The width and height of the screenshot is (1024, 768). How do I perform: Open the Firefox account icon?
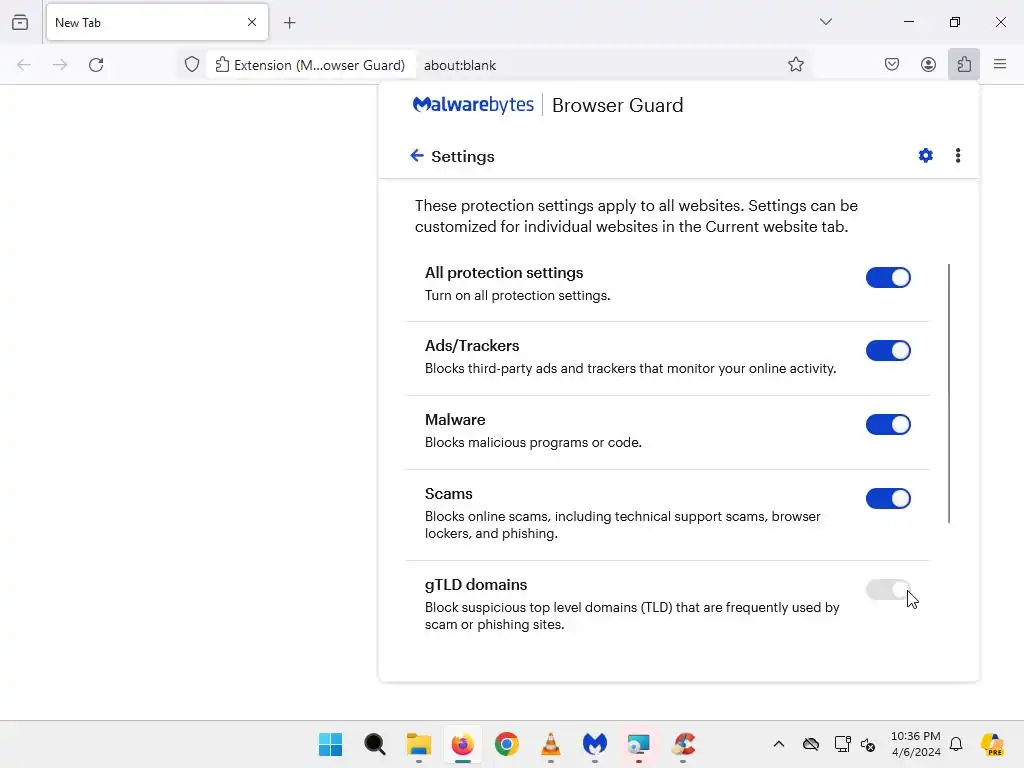coord(928,65)
